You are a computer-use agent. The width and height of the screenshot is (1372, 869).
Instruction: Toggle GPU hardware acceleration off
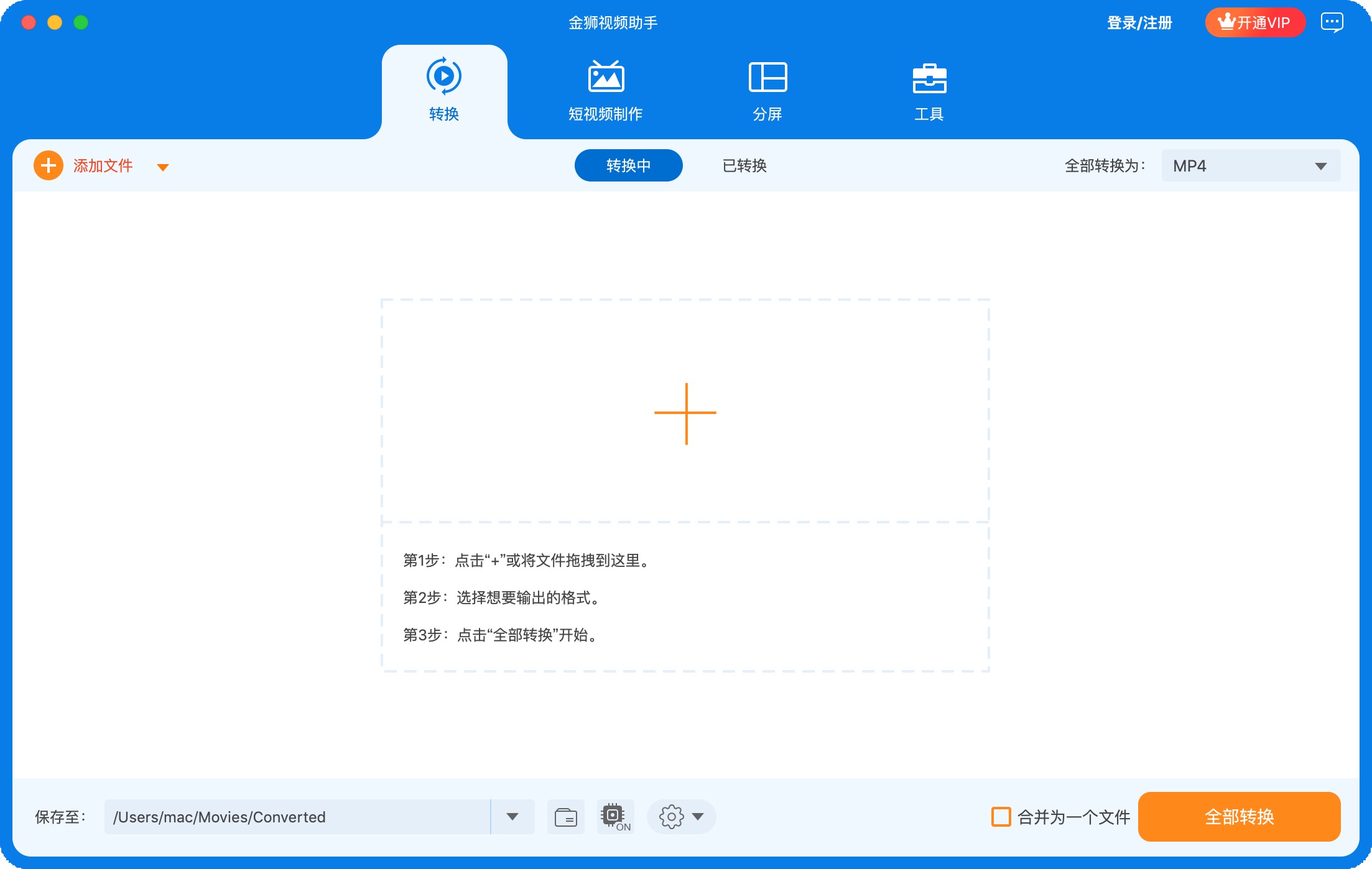click(614, 817)
